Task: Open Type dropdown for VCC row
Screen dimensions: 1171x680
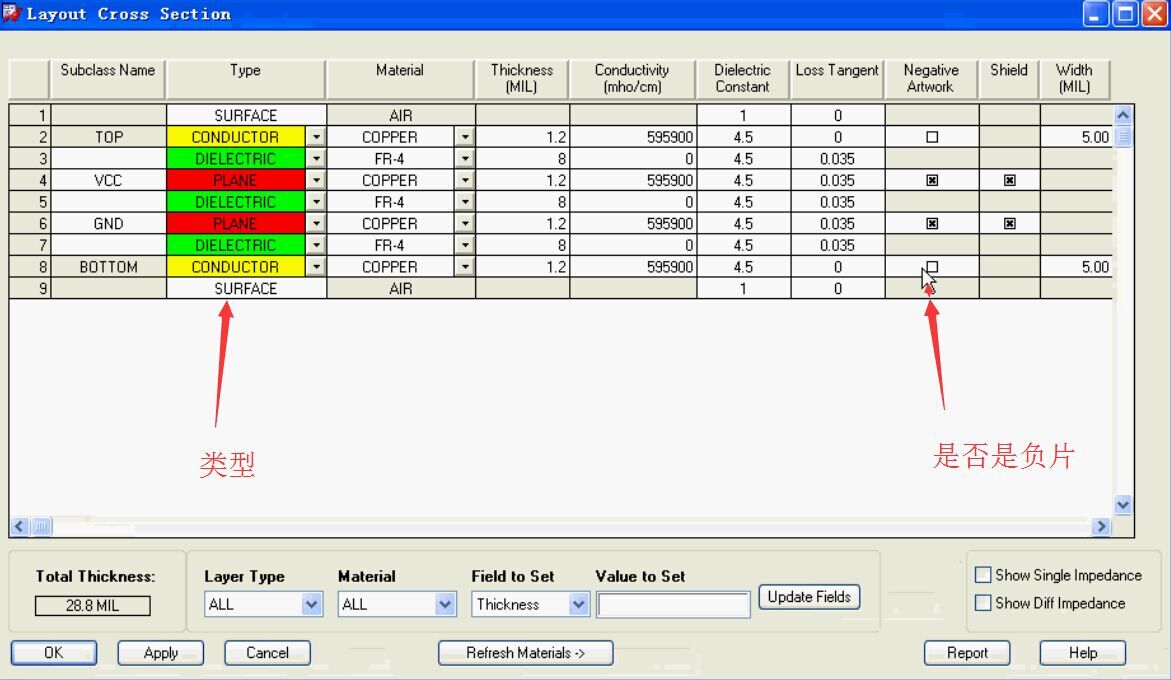Action: [x=316, y=181]
